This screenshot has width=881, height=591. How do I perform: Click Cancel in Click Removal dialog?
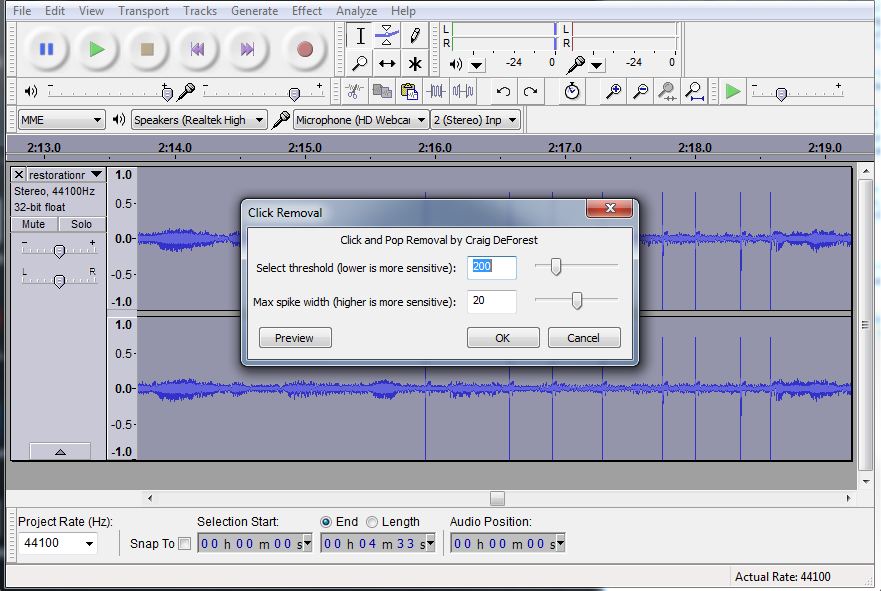point(584,338)
